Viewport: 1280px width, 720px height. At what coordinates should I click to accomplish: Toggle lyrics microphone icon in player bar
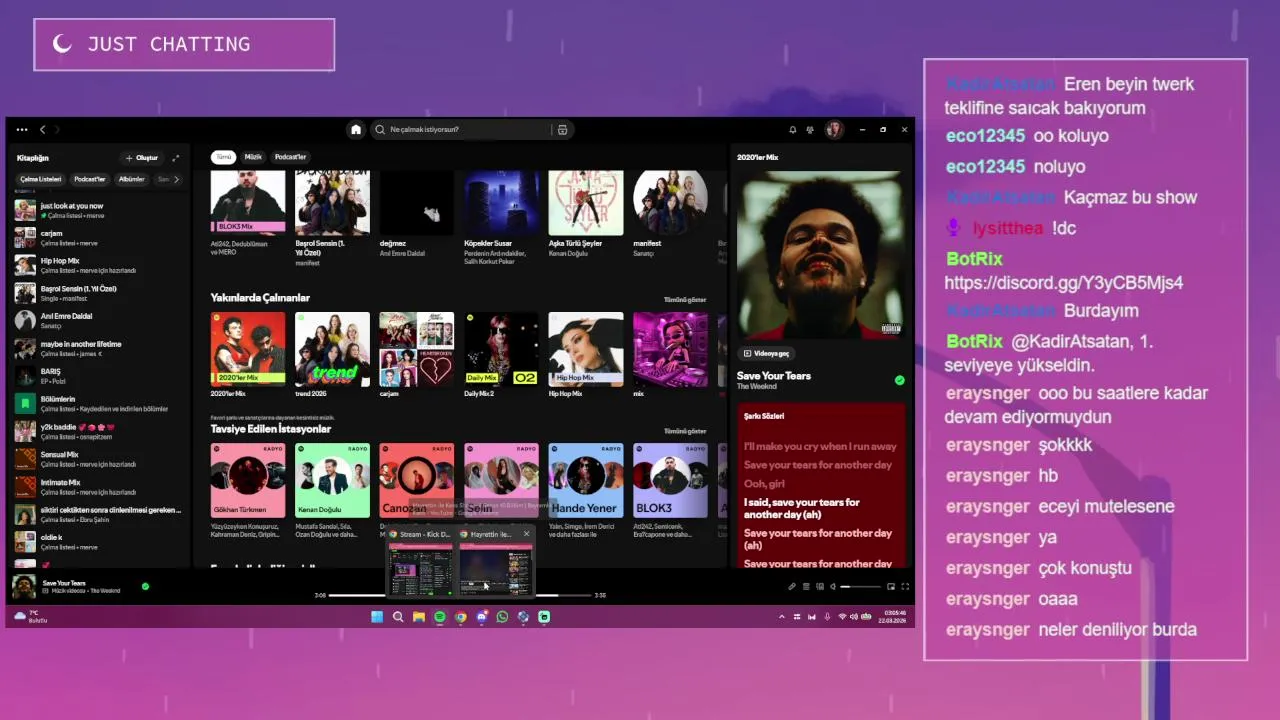click(x=791, y=587)
